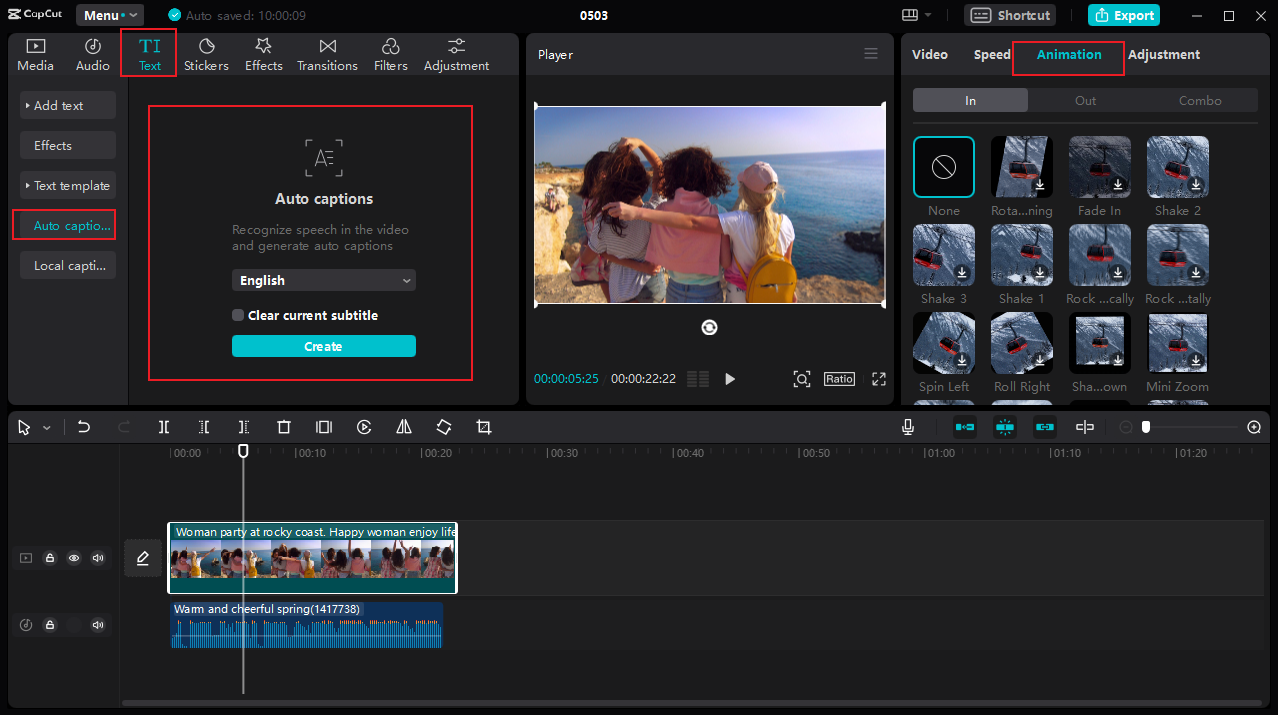Open the select tool dropdown arrow
Screen dimensions: 1278x715
(x=47, y=428)
